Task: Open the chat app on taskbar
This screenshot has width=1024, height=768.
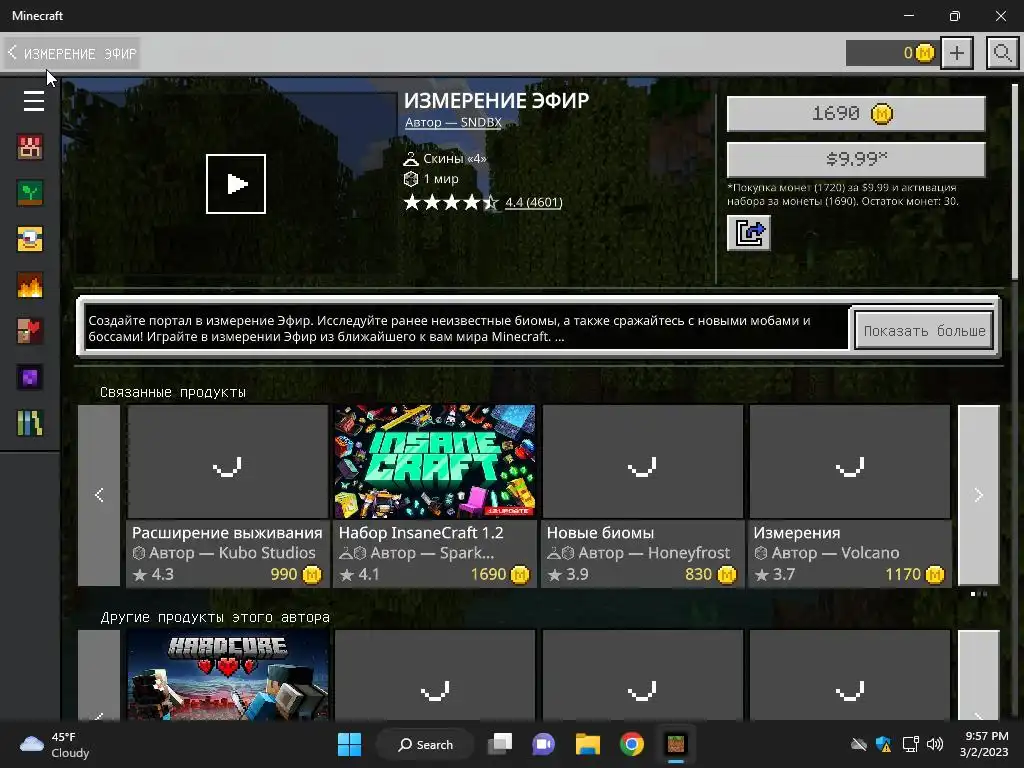Action: click(x=543, y=744)
